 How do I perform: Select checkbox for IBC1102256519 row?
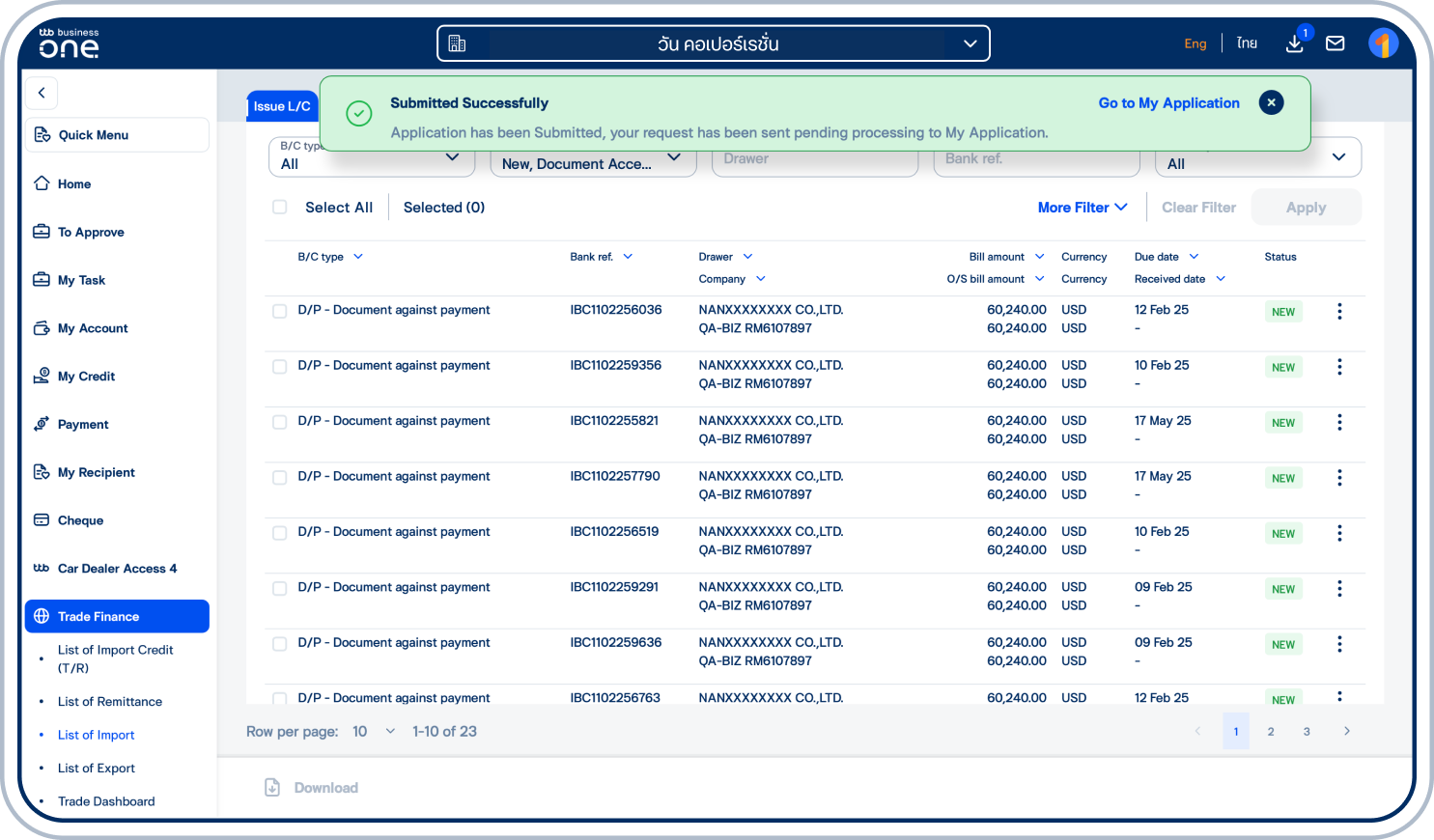(x=280, y=533)
